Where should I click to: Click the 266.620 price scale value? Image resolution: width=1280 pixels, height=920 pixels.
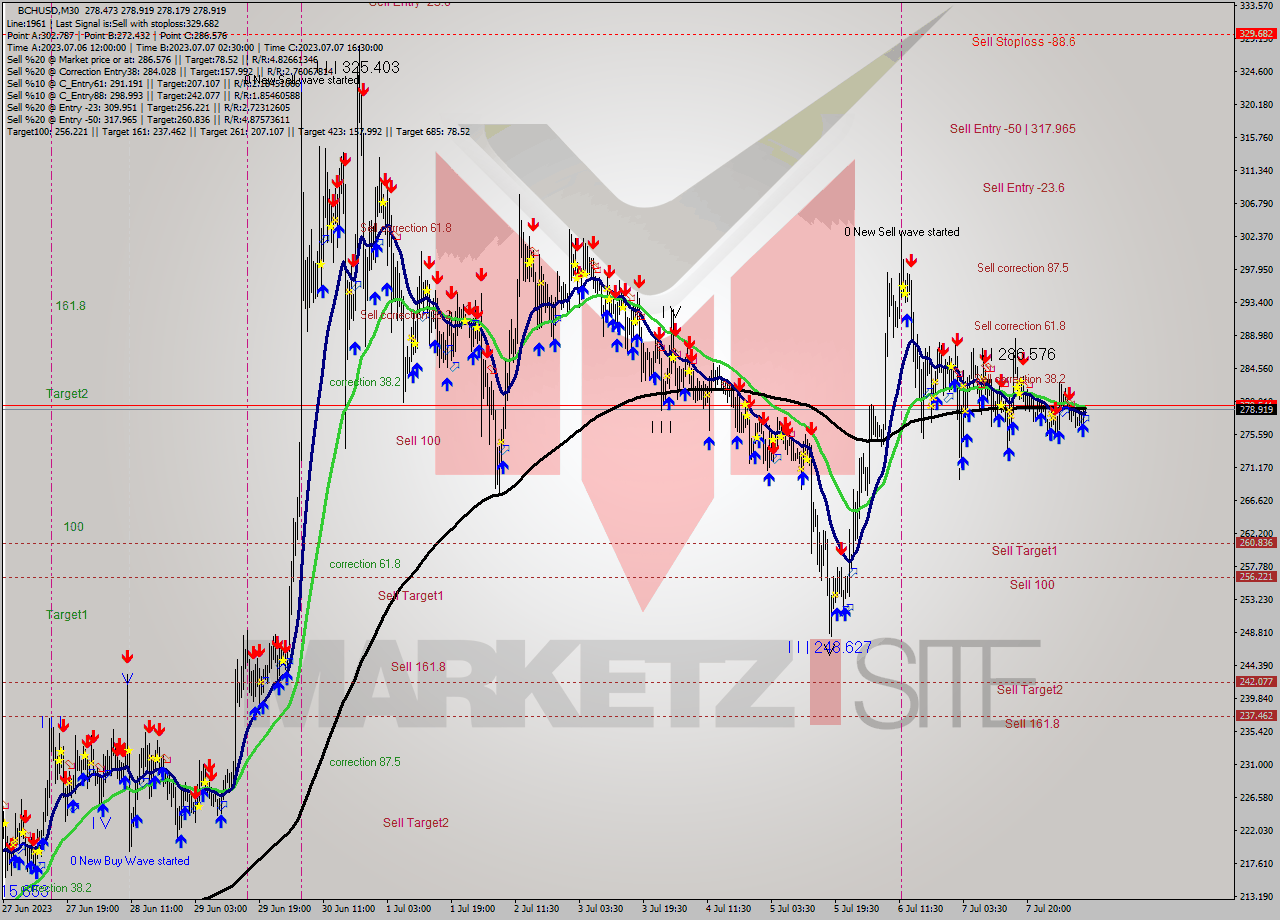(1256, 501)
